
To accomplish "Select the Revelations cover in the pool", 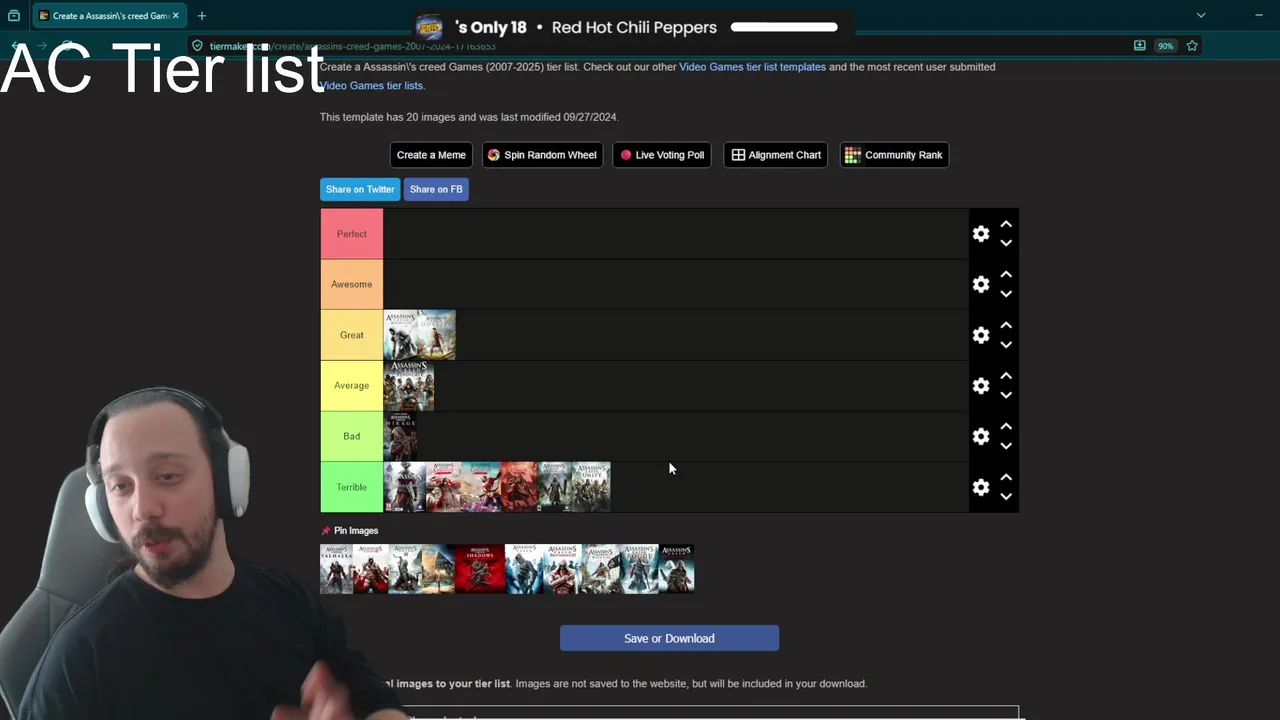I will [676, 569].
